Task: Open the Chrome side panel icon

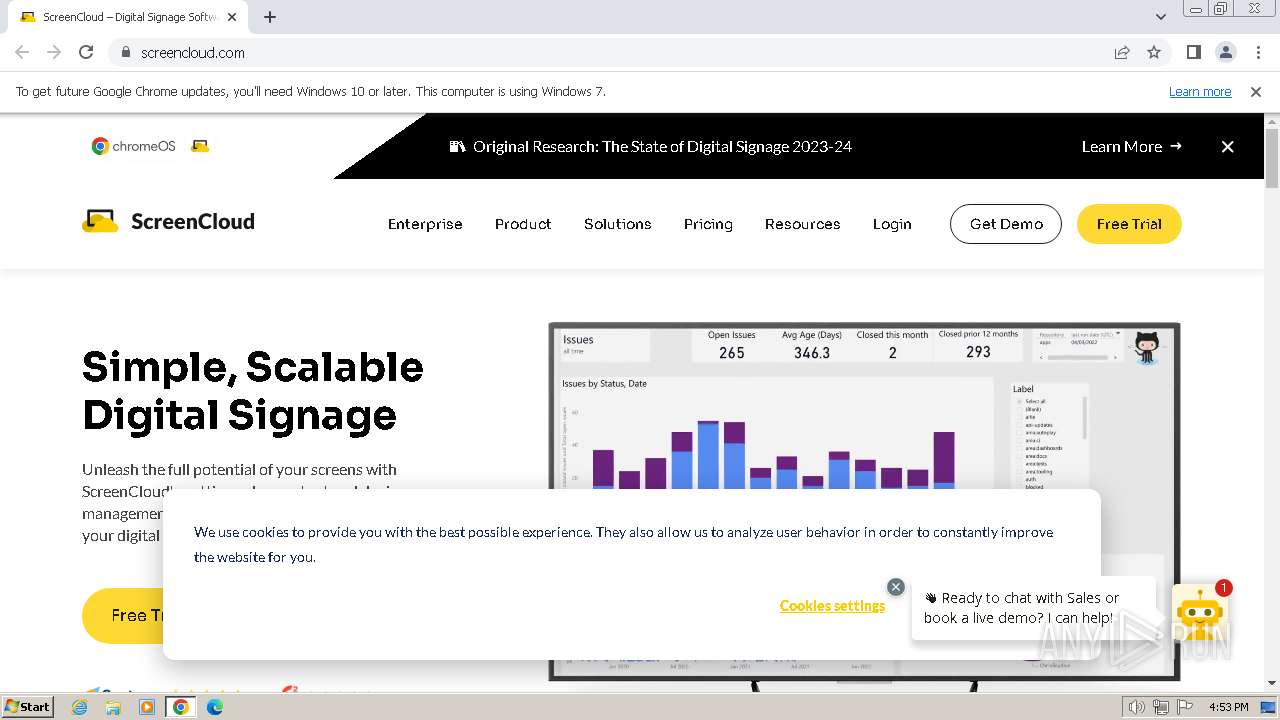Action: coord(1194,52)
